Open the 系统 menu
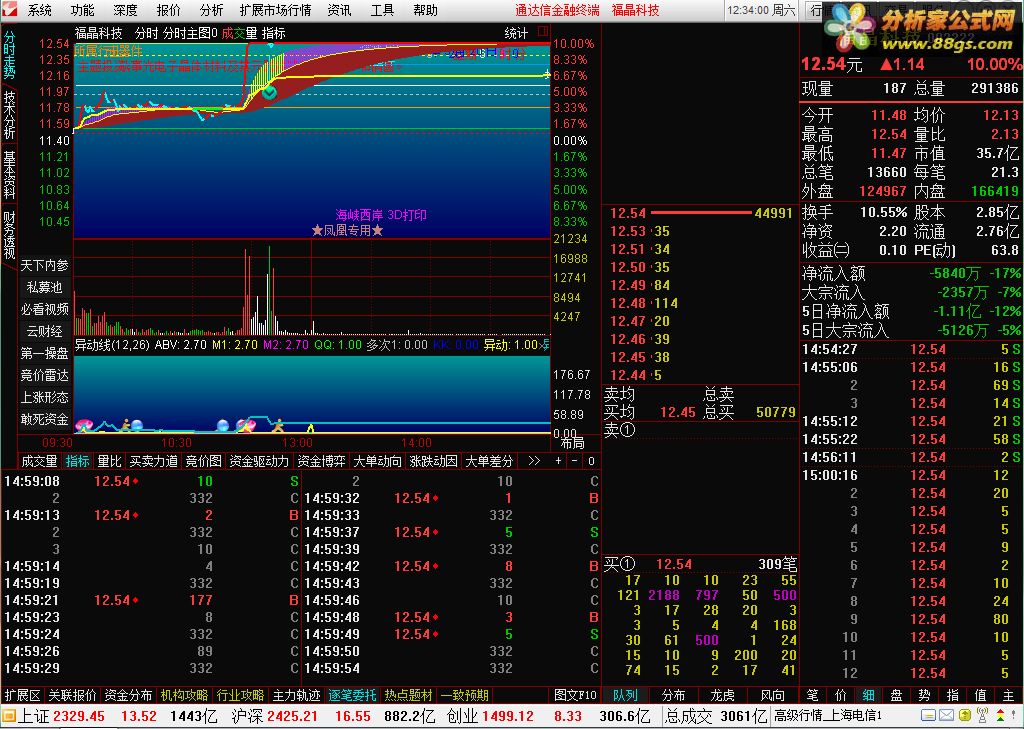This screenshot has width=1024, height=729. [39, 10]
